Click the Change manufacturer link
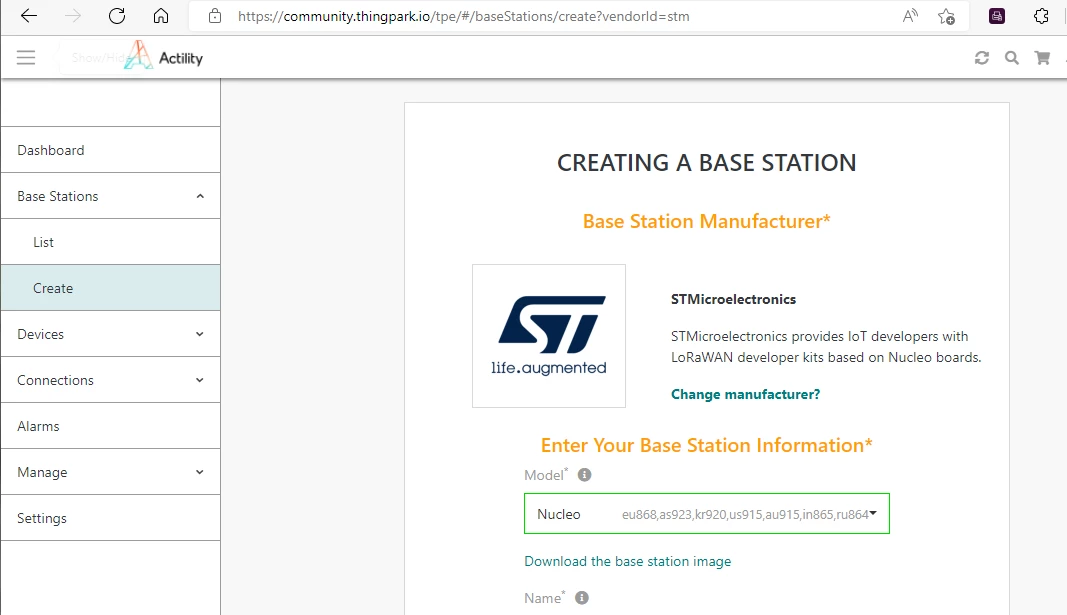The image size is (1067, 615). click(x=745, y=395)
